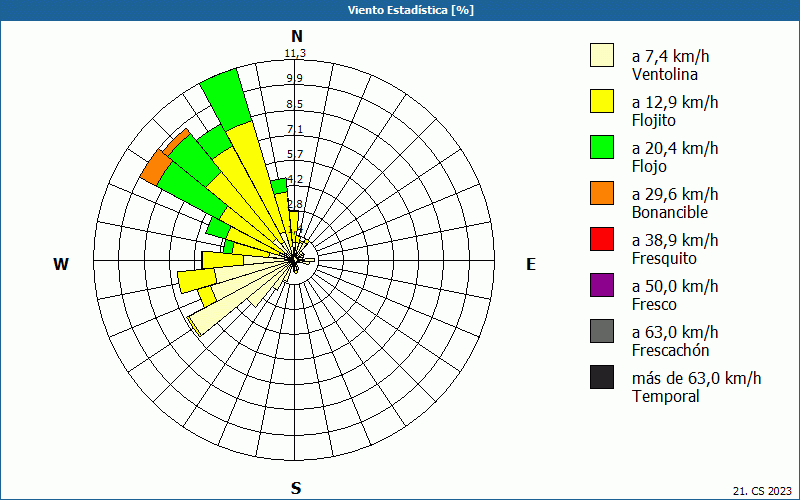The image size is (800, 500).
Task: Click the red Fresquito color swatch
Action: click(x=602, y=239)
